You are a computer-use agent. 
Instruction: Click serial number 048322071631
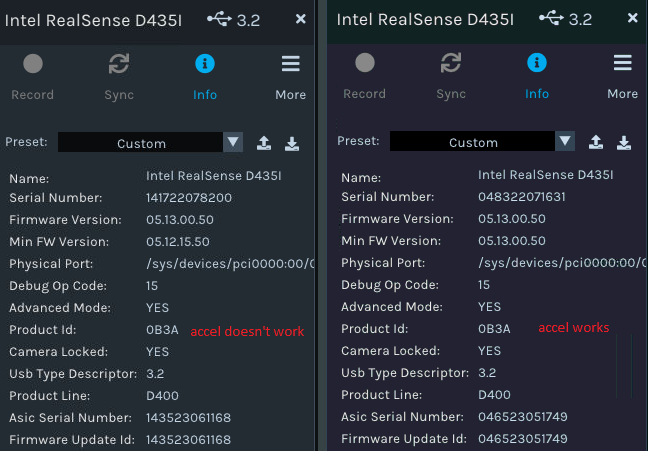point(522,197)
